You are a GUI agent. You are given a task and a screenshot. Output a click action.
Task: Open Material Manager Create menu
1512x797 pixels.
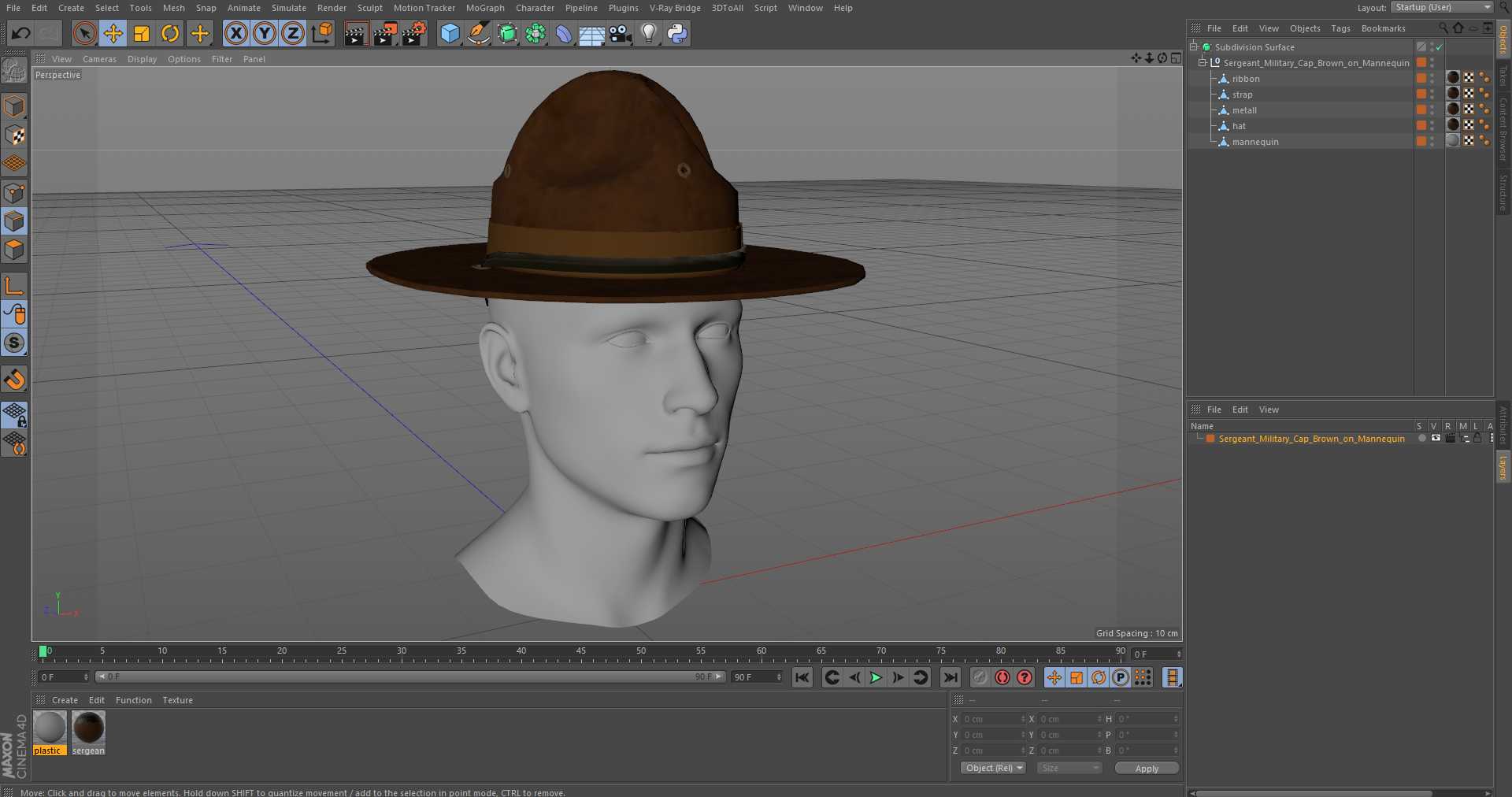click(x=65, y=700)
